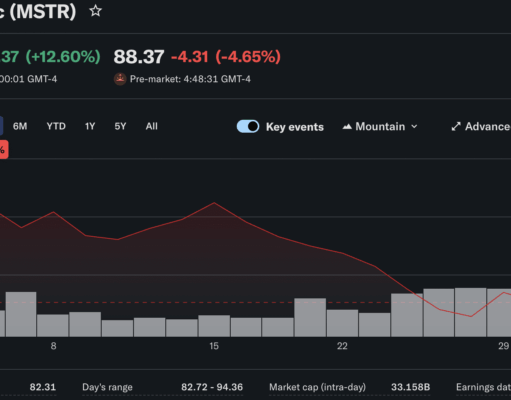Click the 15 date axis label

[x=214, y=346]
